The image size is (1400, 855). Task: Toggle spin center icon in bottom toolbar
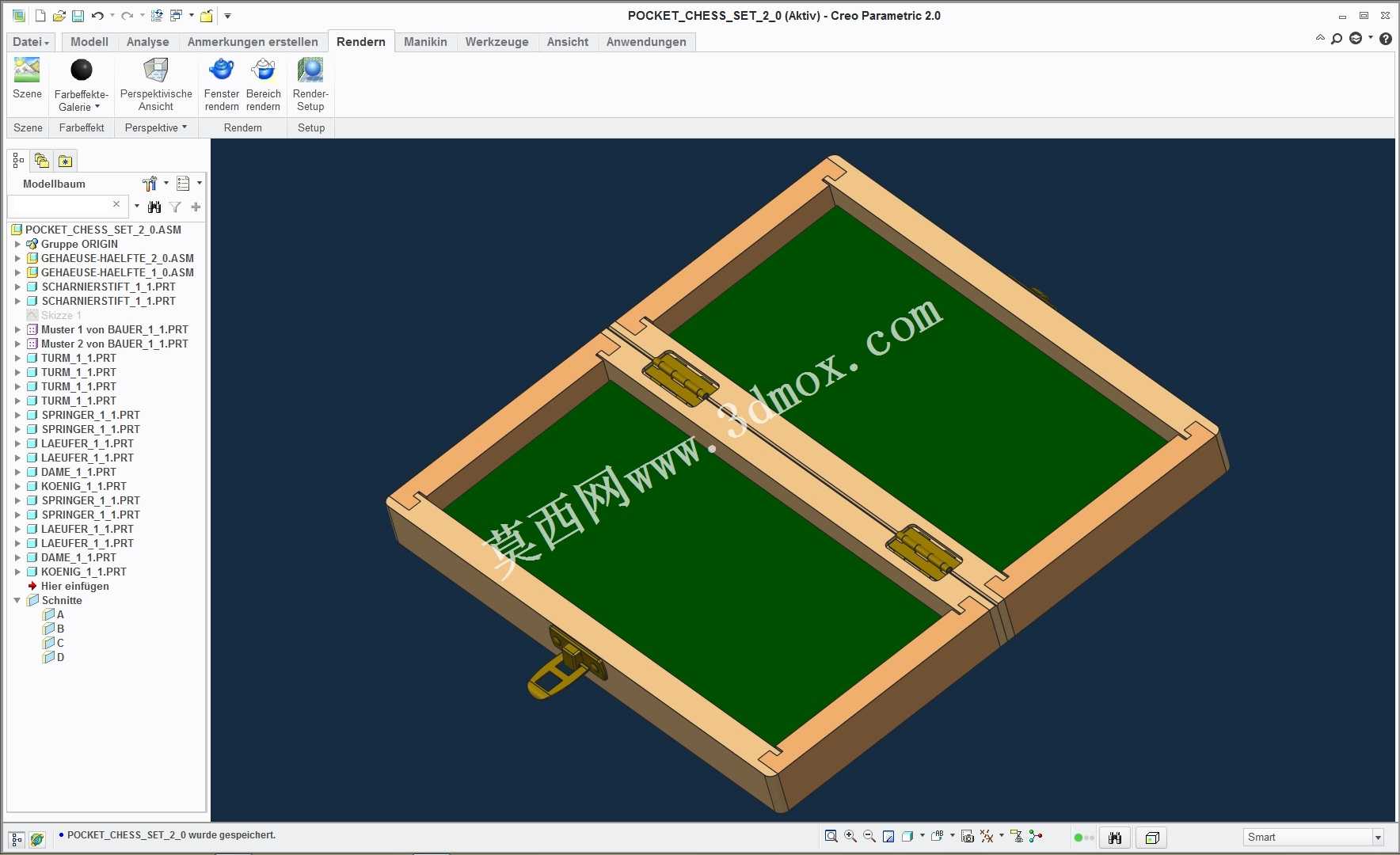point(1036,836)
